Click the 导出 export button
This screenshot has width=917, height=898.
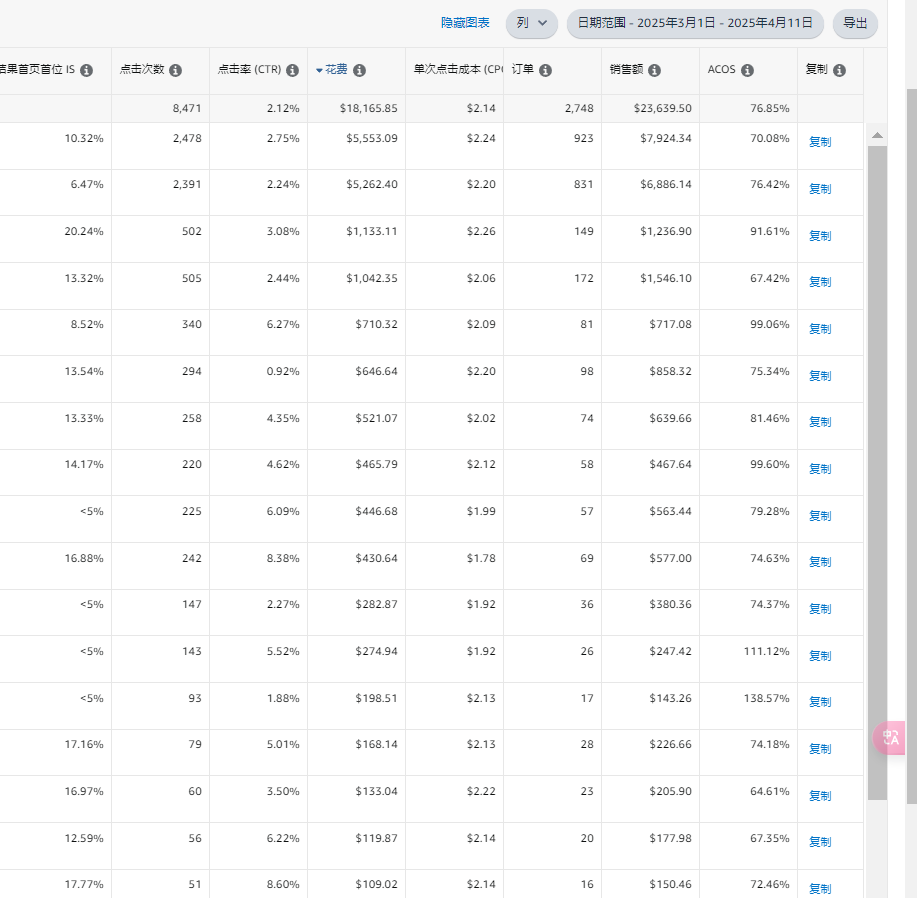coord(855,23)
